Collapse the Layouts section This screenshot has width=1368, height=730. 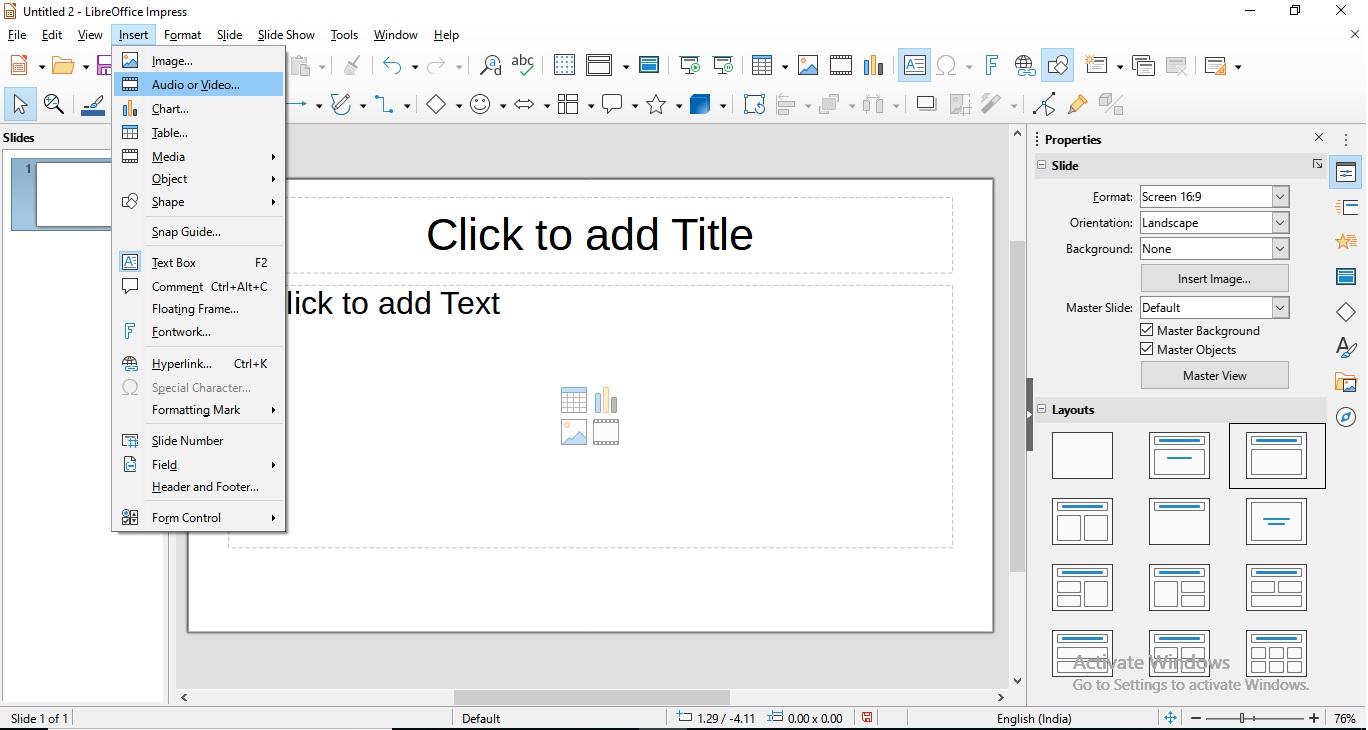point(1043,410)
